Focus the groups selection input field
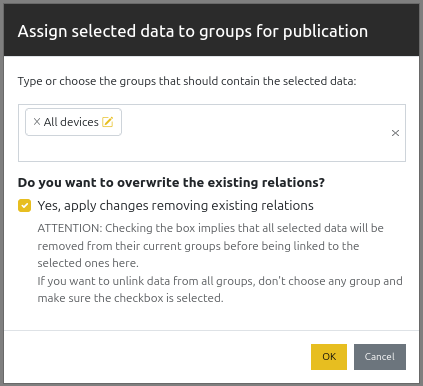The width and height of the screenshot is (423, 386). coord(212,133)
